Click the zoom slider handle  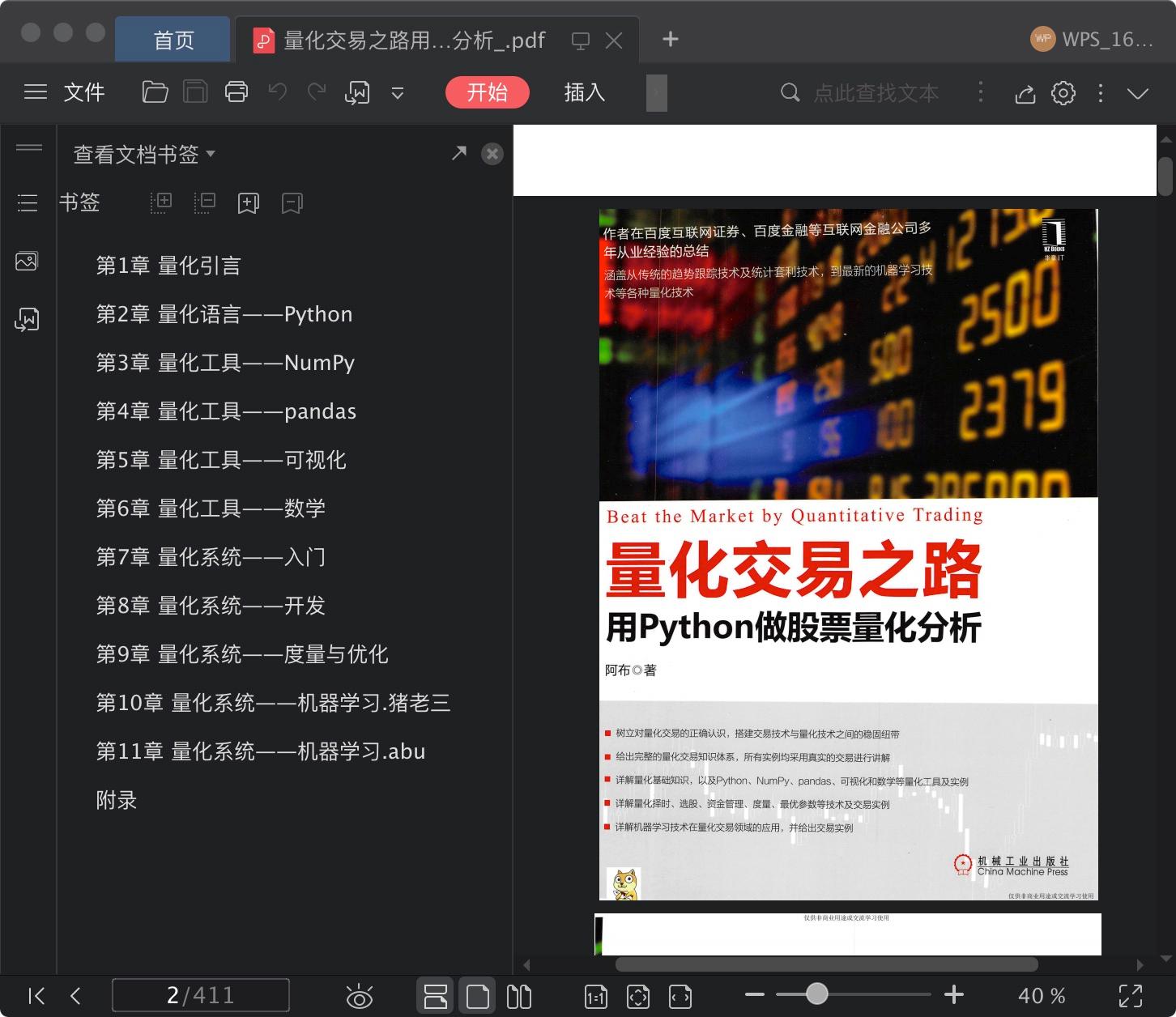(x=817, y=994)
